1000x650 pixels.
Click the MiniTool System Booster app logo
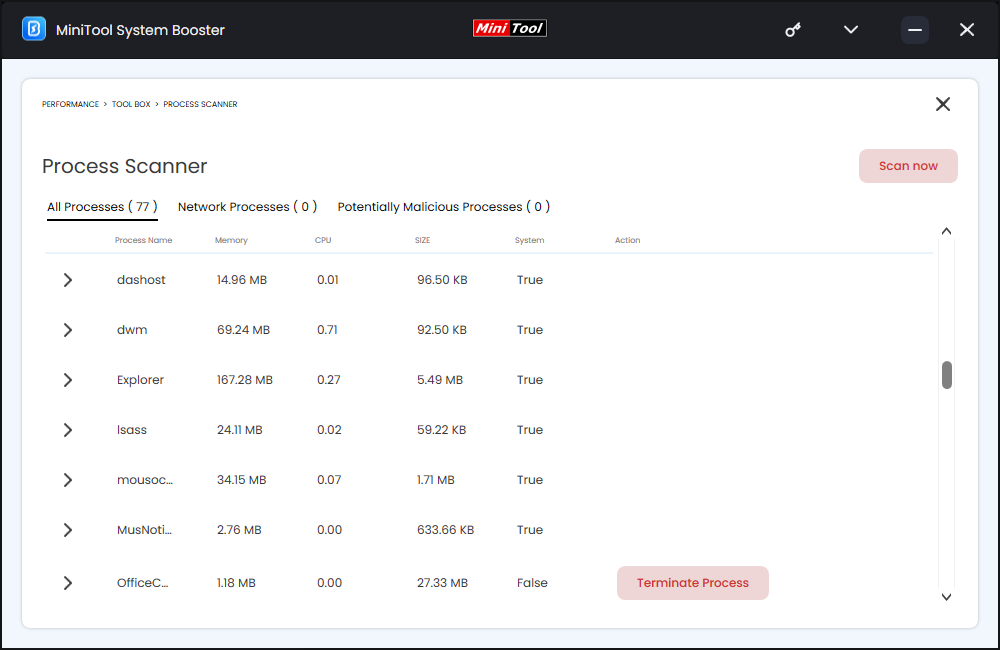[34, 29]
